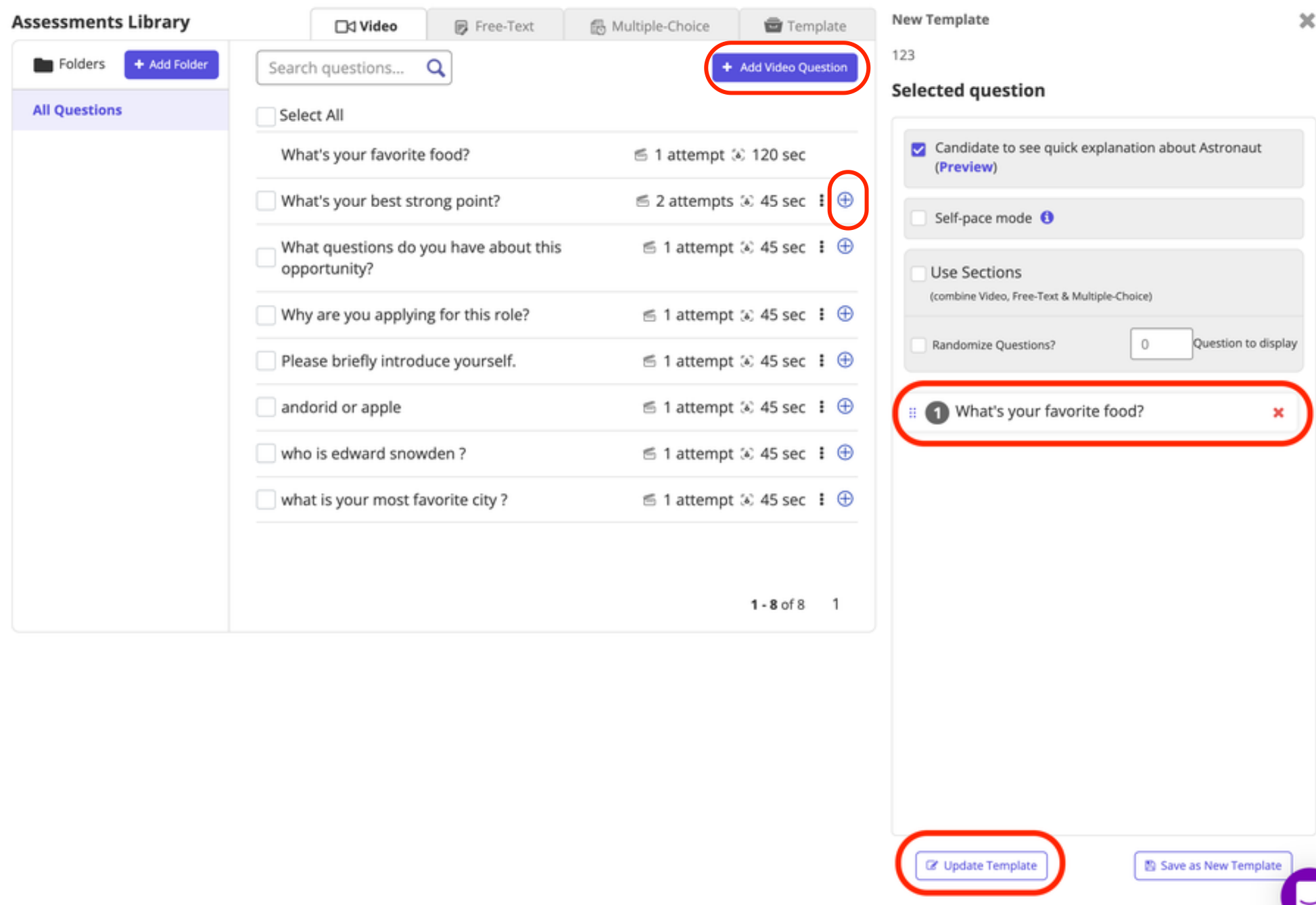1316x905 pixels.
Task: Enable Randomize Questions checkbox
Action: (918, 345)
